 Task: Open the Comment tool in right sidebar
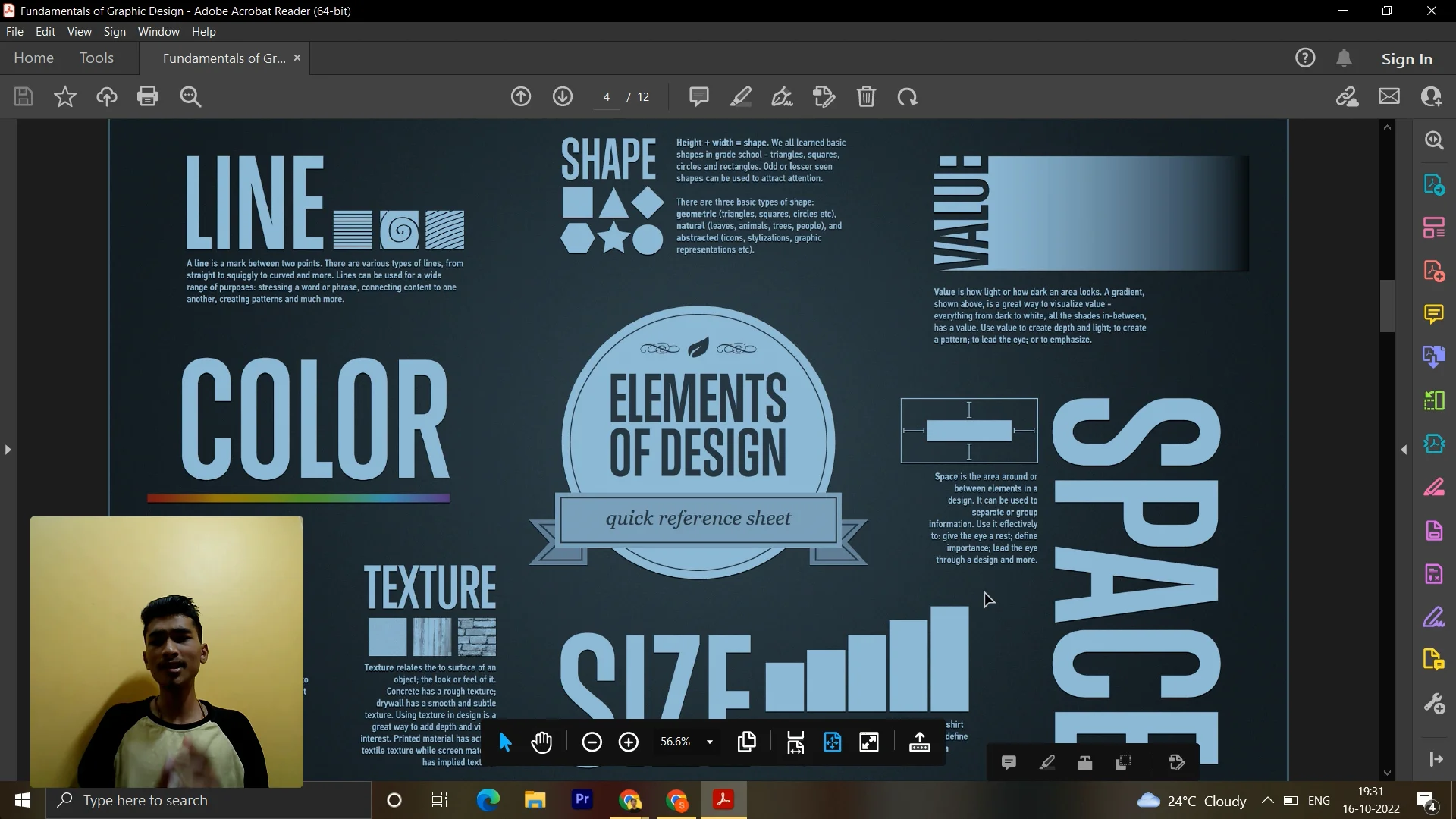(x=1434, y=313)
